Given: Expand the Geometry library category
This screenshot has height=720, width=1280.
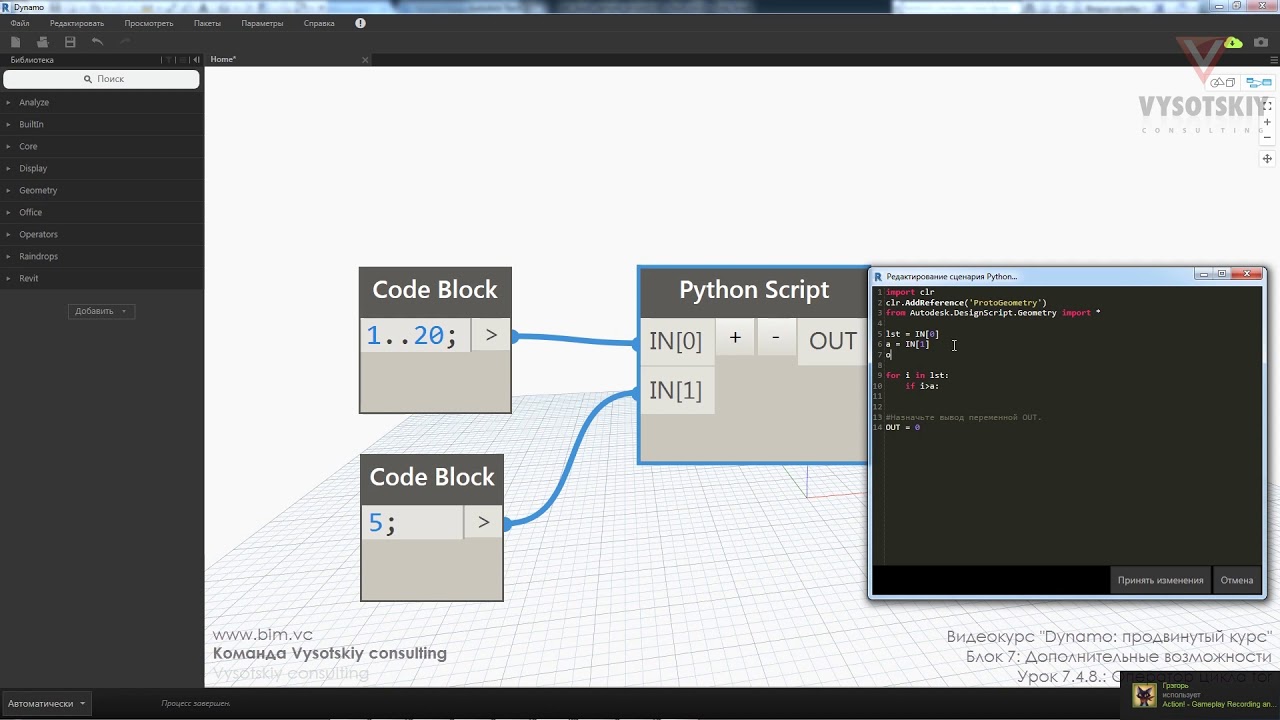Looking at the screenshot, I should [x=102, y=190].
